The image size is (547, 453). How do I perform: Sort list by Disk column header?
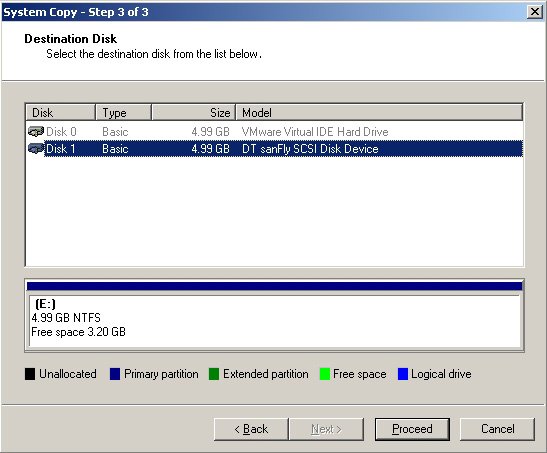coord(61,112)
